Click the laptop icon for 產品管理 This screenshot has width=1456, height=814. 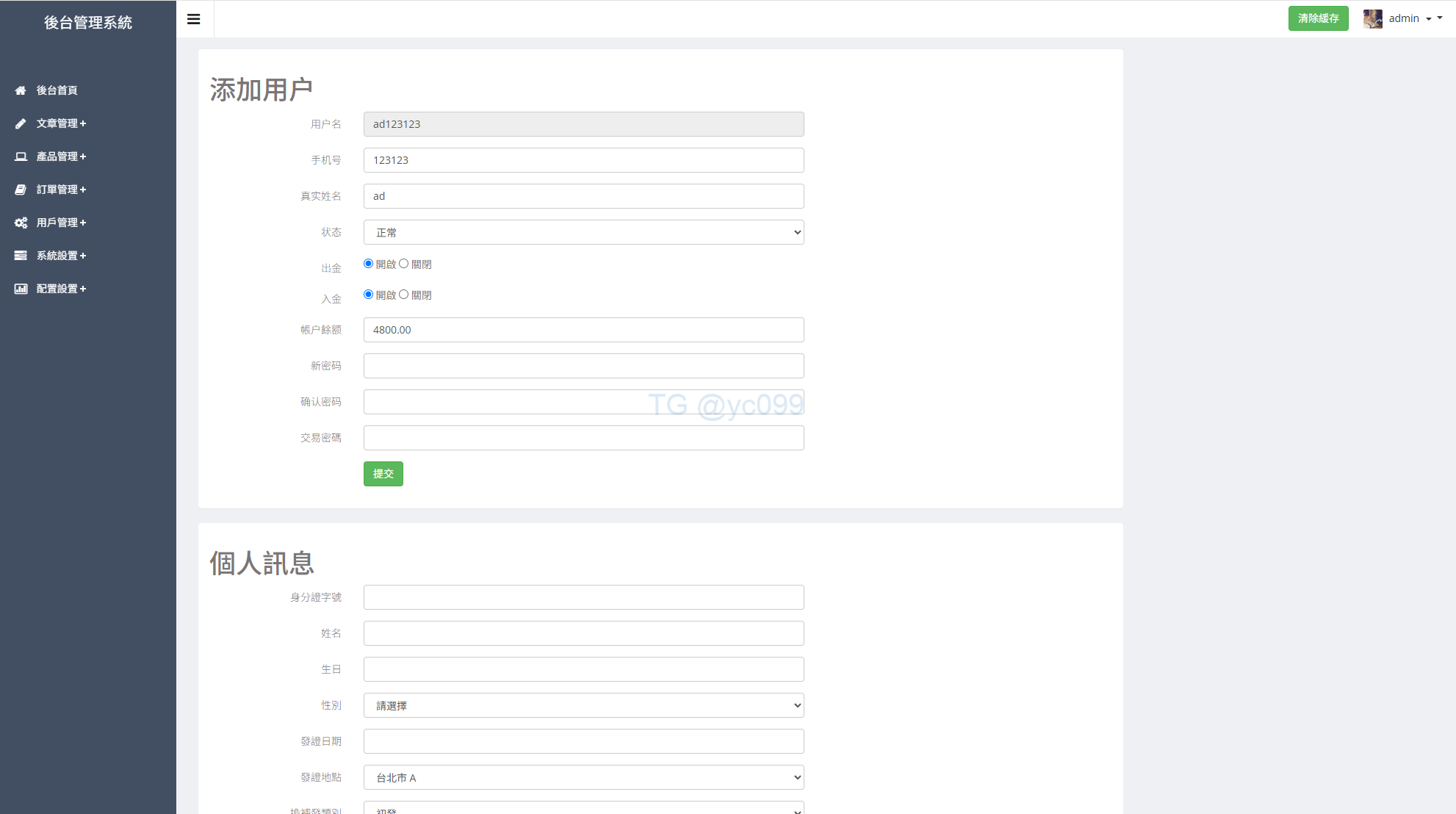click(x=21, y=156)
